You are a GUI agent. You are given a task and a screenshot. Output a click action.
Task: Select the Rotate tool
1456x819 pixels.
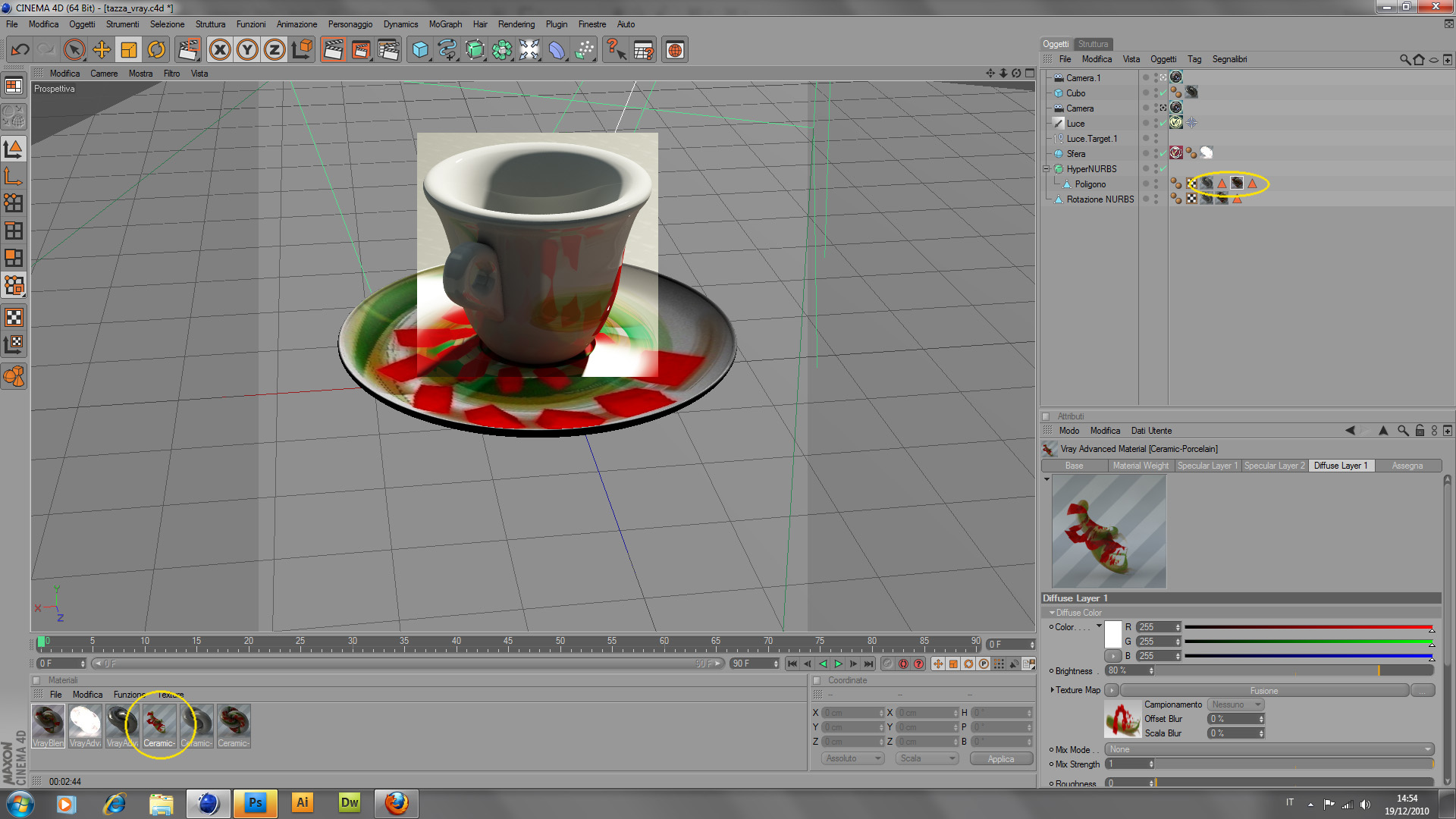156,50
